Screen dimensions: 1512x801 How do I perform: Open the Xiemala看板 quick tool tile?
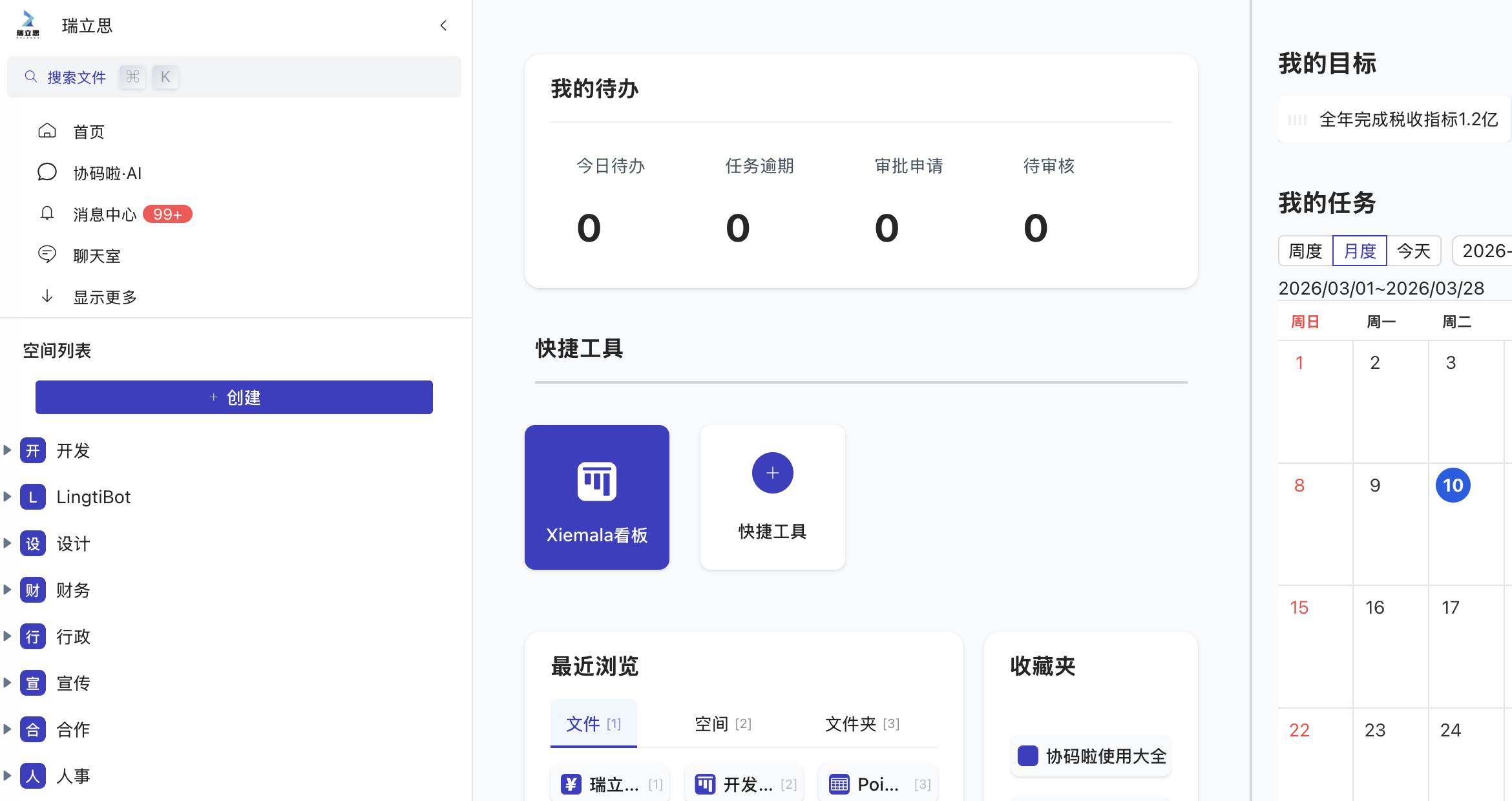pyautogui.click(x=596, y=497)
